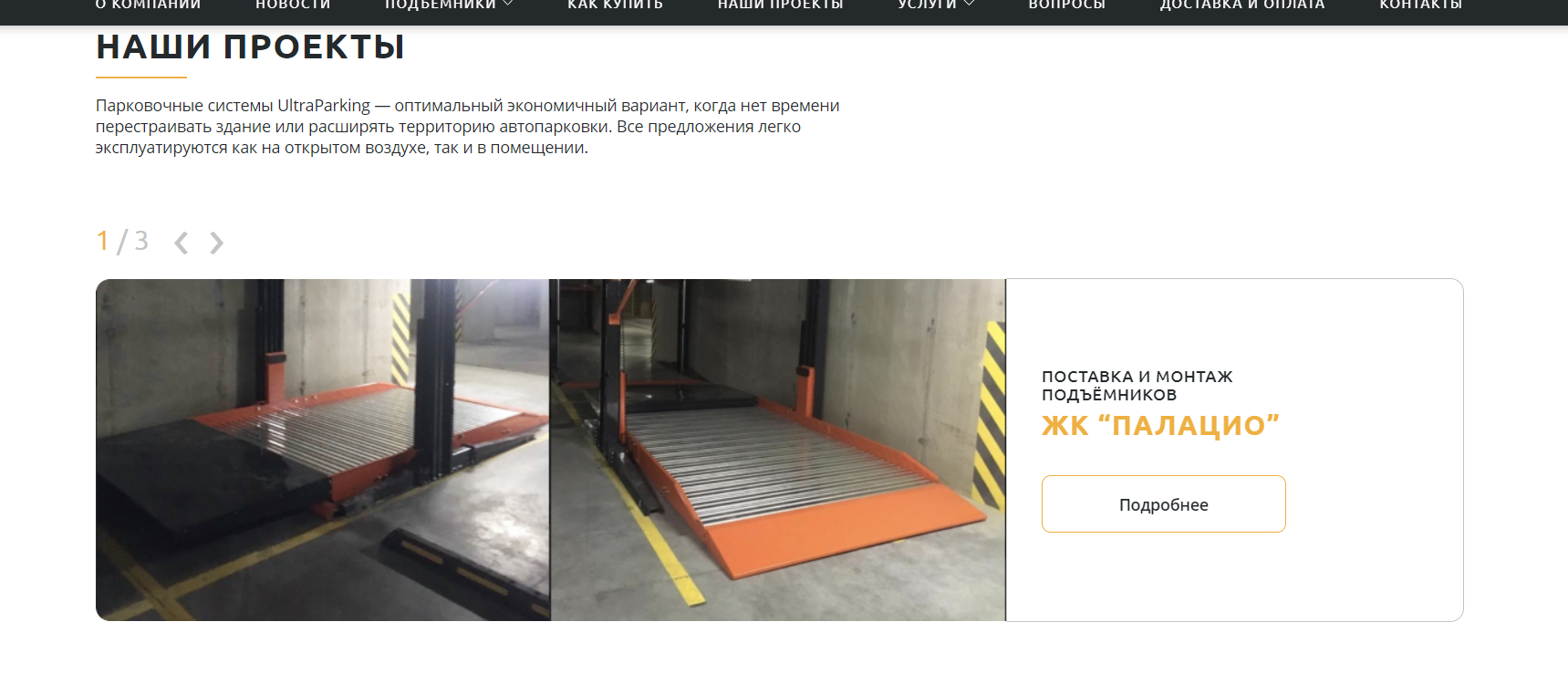
Task: Open the ВОПРОСЫ menu item
Action: coord(1066,5)
